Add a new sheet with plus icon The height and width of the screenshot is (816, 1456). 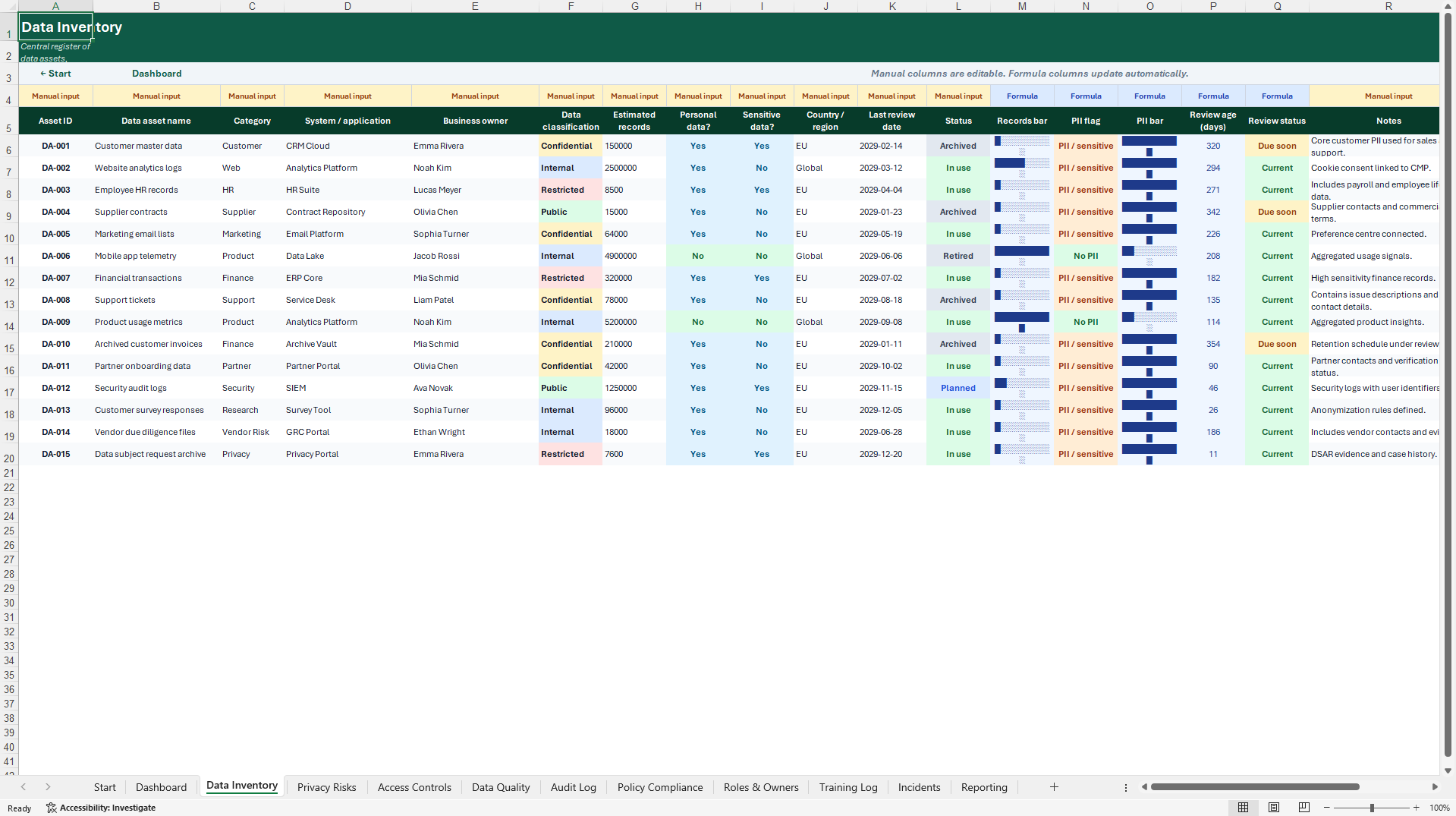[1054, 787]
